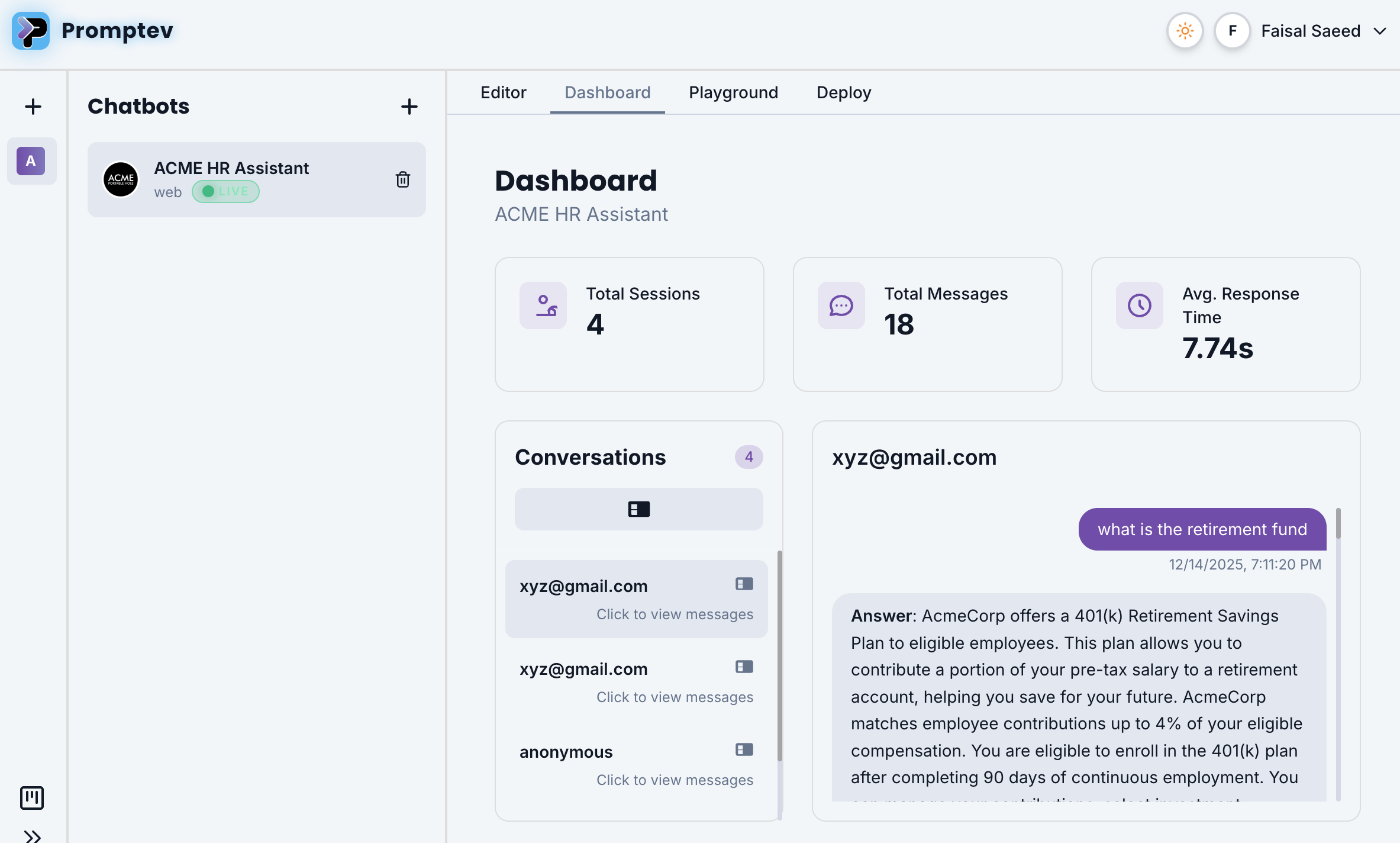Click the panel layout button under Conversations
Screen dimensions: 1400x843
click(x=638, y=509)
